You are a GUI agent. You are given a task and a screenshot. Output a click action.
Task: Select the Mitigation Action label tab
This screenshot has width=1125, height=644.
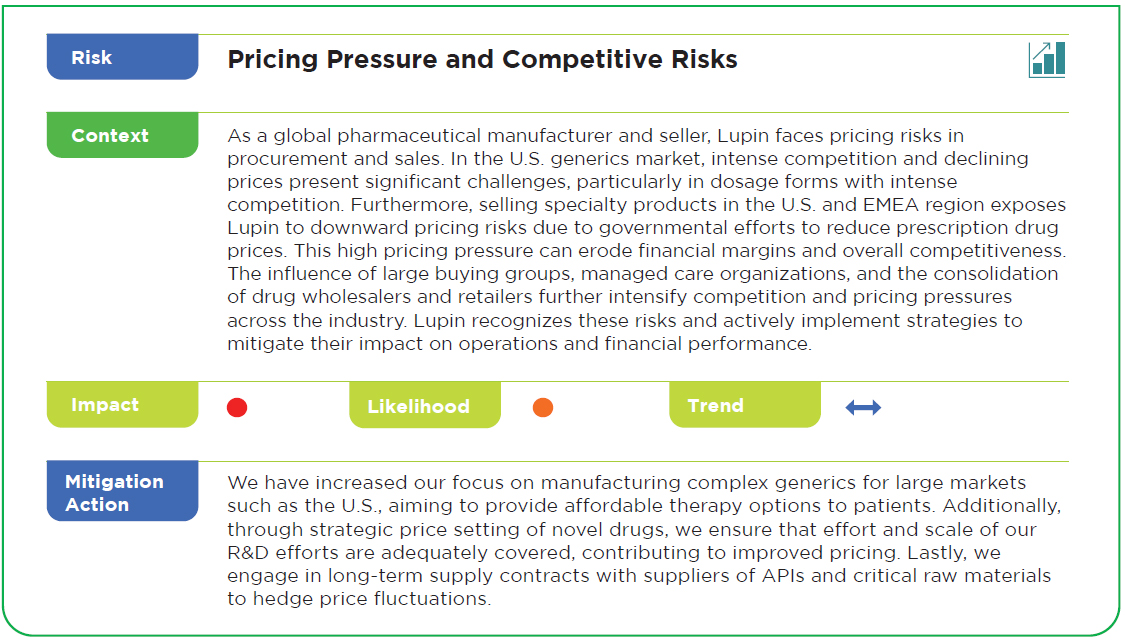tap(122, 491)
